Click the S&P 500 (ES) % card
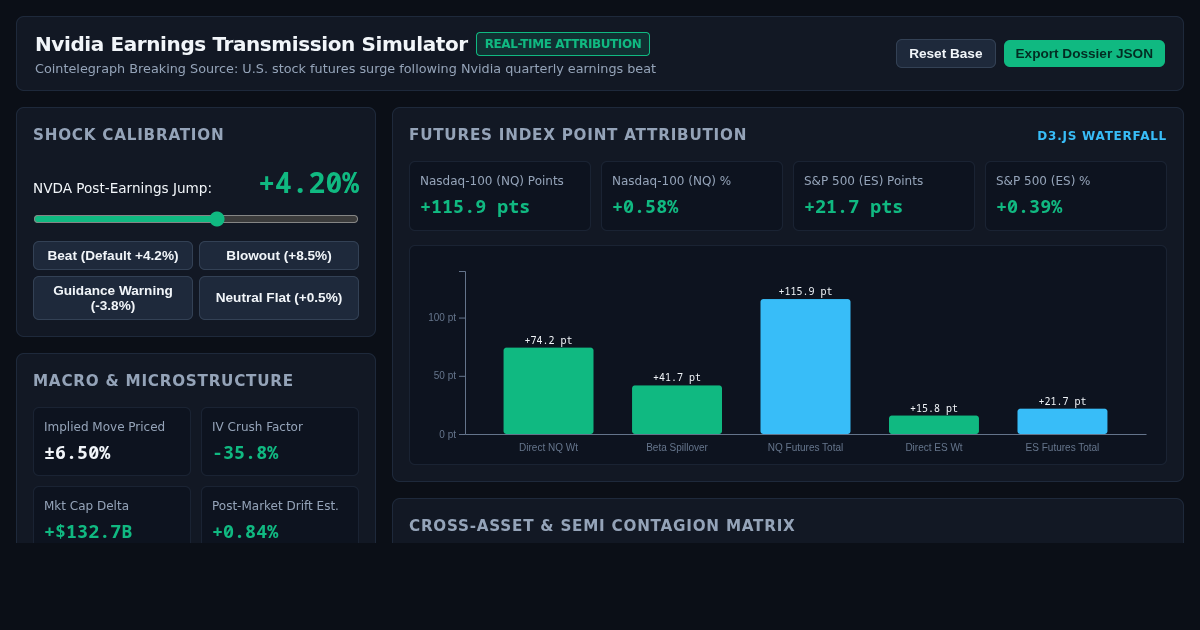The height and width of the screenshot is (630, 1200). click(x=1075, y=196)
